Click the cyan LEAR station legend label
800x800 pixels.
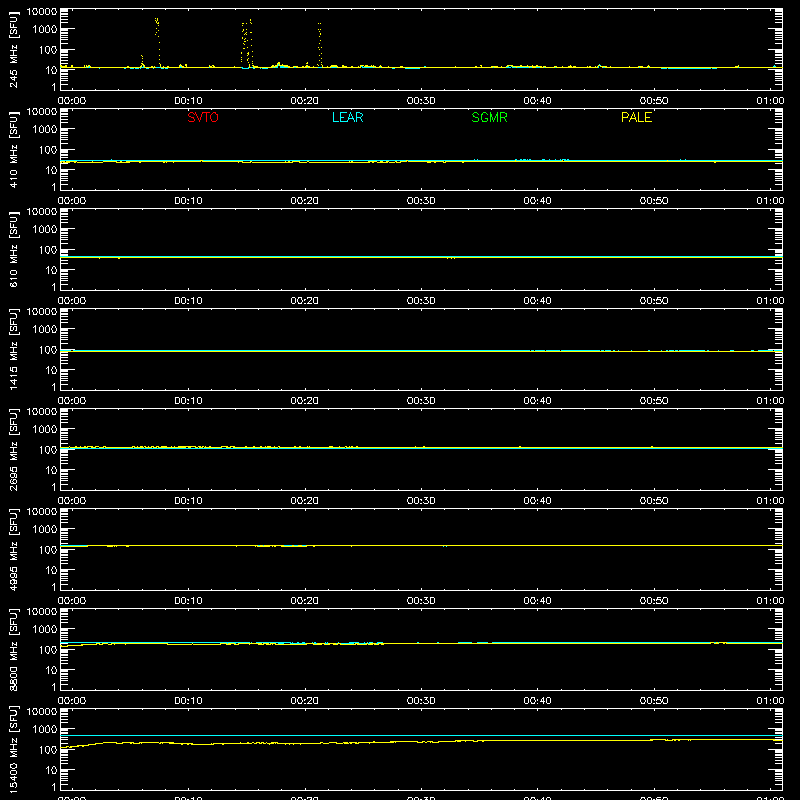(347, 117)
